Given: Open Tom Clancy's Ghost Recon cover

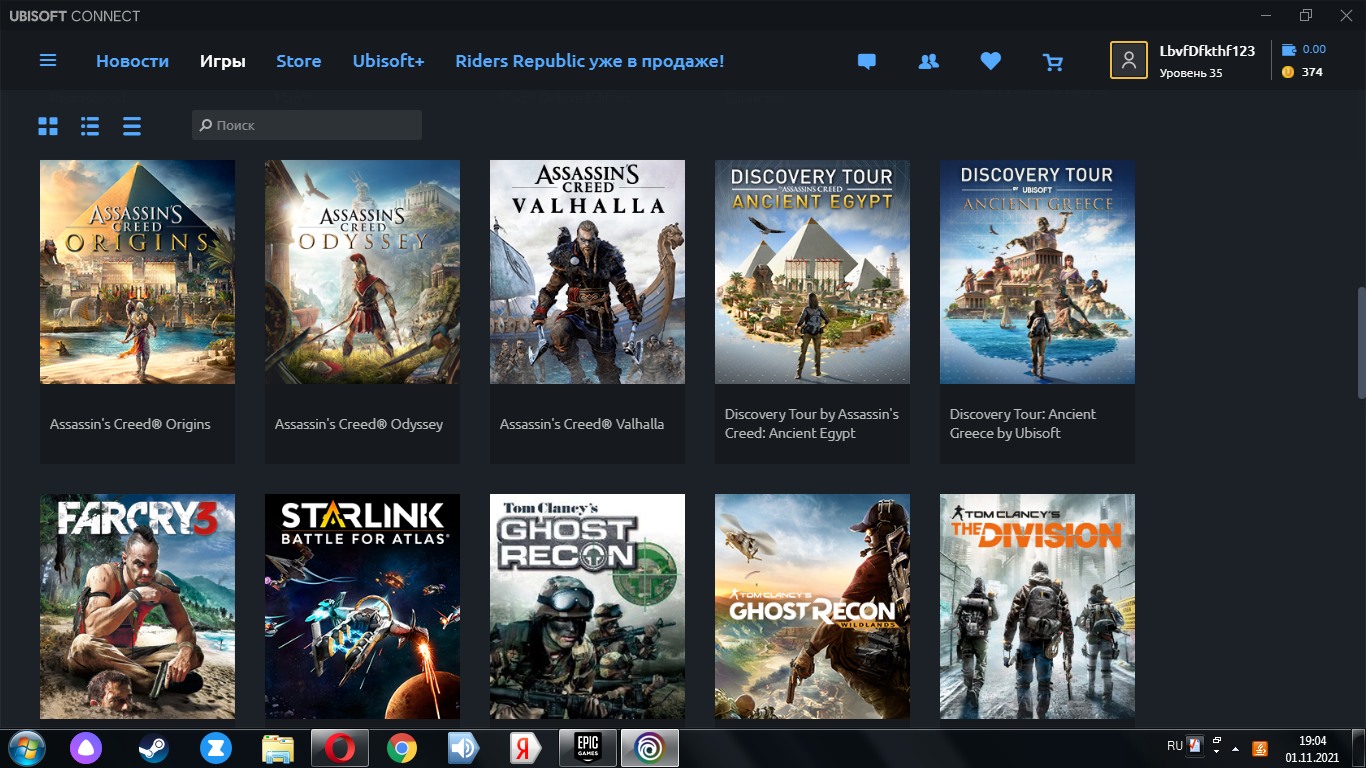Looking at the screenshot, I should [x=587, y=606].
